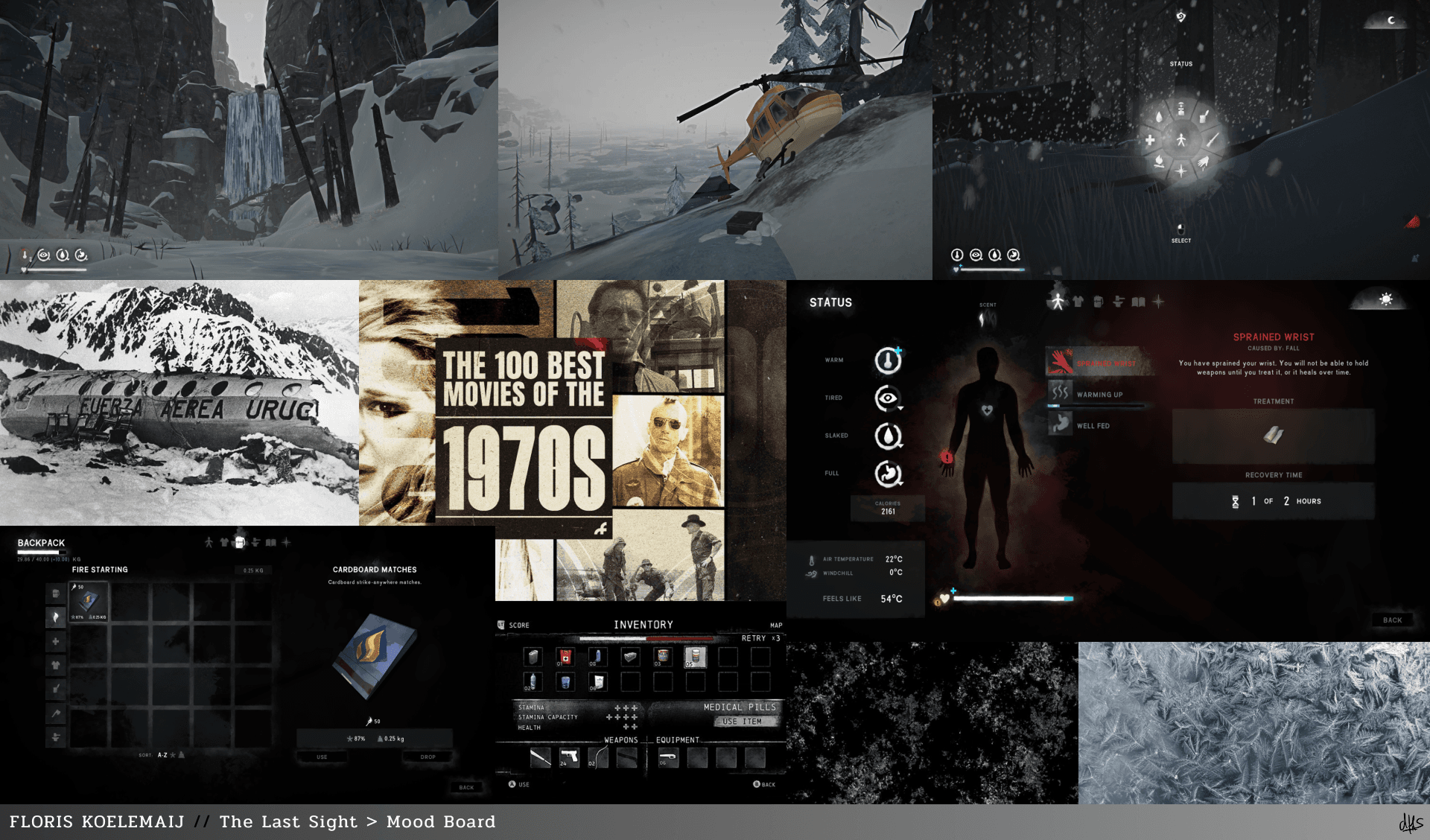1430x840 pixels.
Task: Sort backpack items by condition star
Action: [x=173, y=754]
